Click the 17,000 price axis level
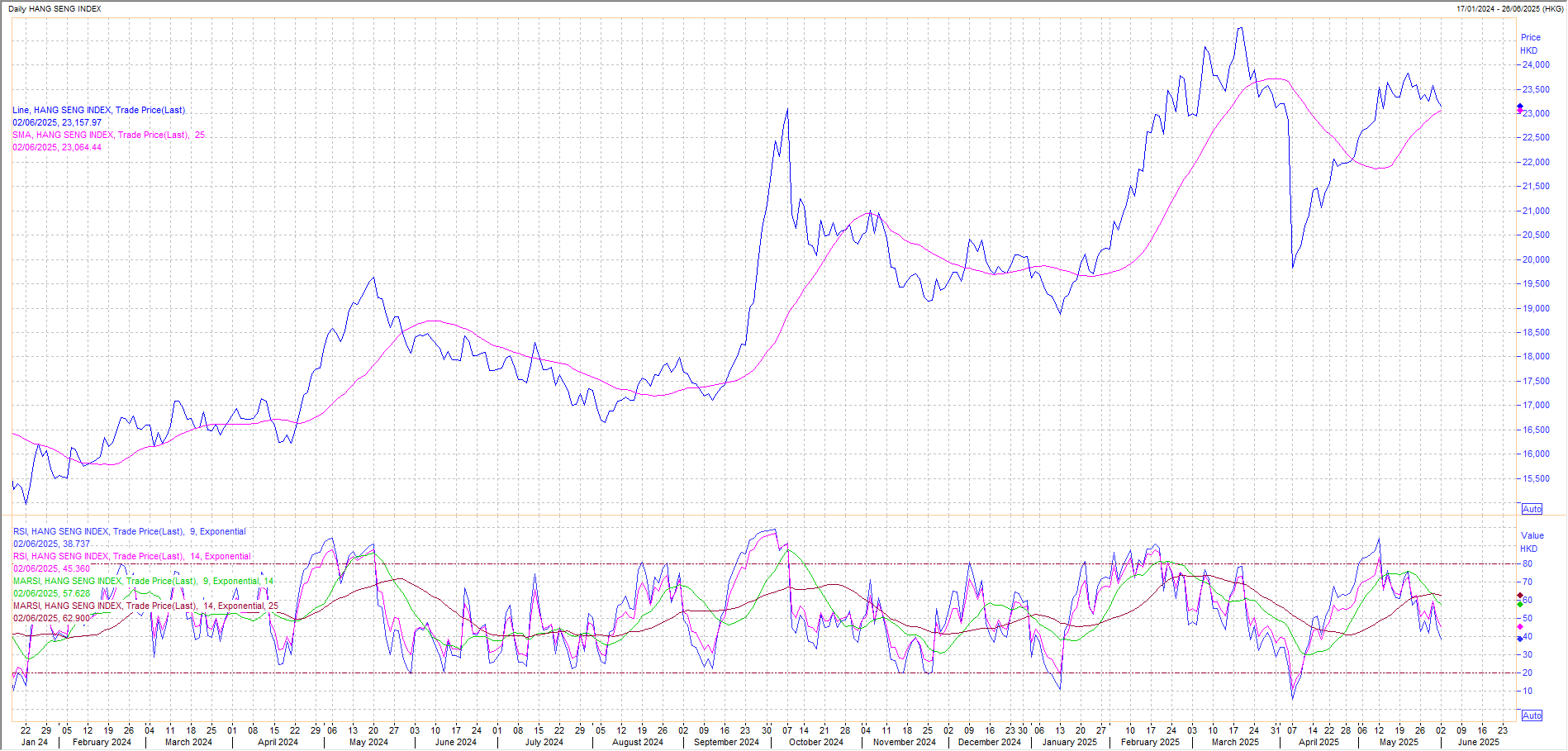This screenshot has height=751, width=1568. click(x=1536, y=405)
